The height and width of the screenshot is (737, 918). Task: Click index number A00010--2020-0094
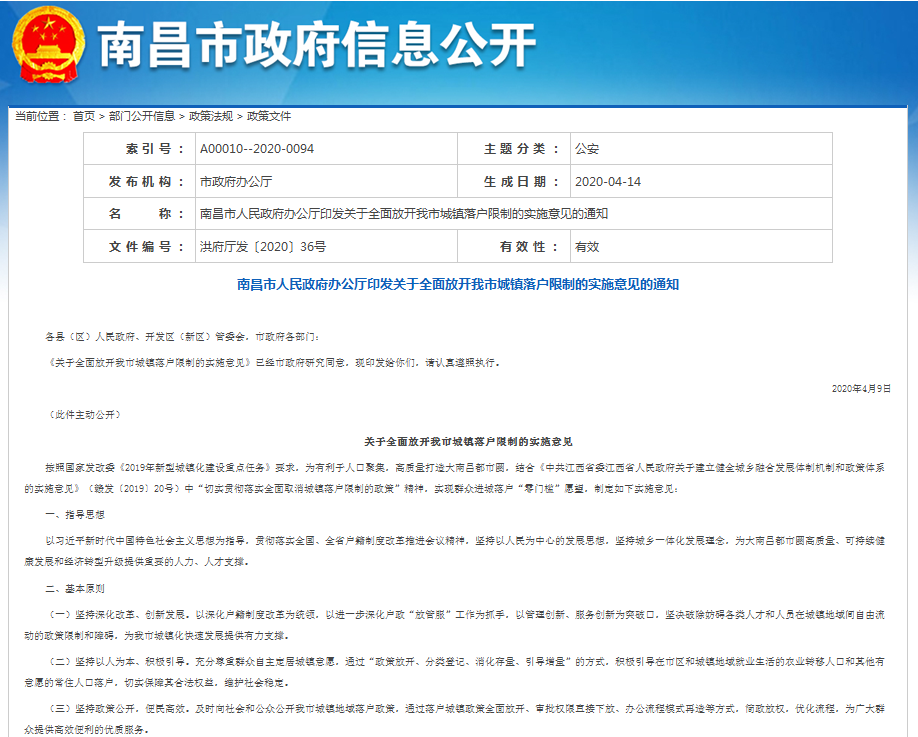pos(257,149)
